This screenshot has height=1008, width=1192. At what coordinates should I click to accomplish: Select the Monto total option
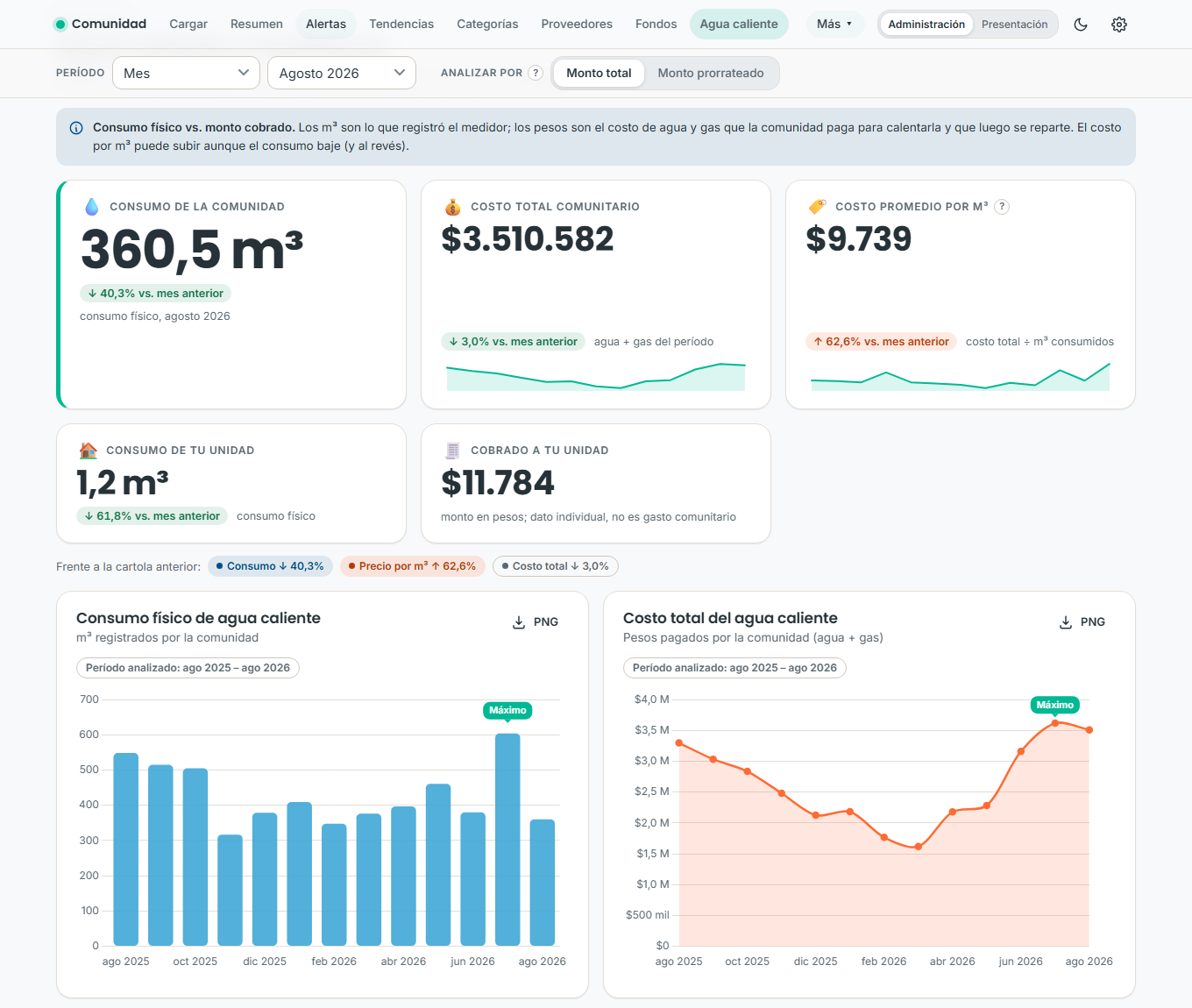[x=599, y=73]
